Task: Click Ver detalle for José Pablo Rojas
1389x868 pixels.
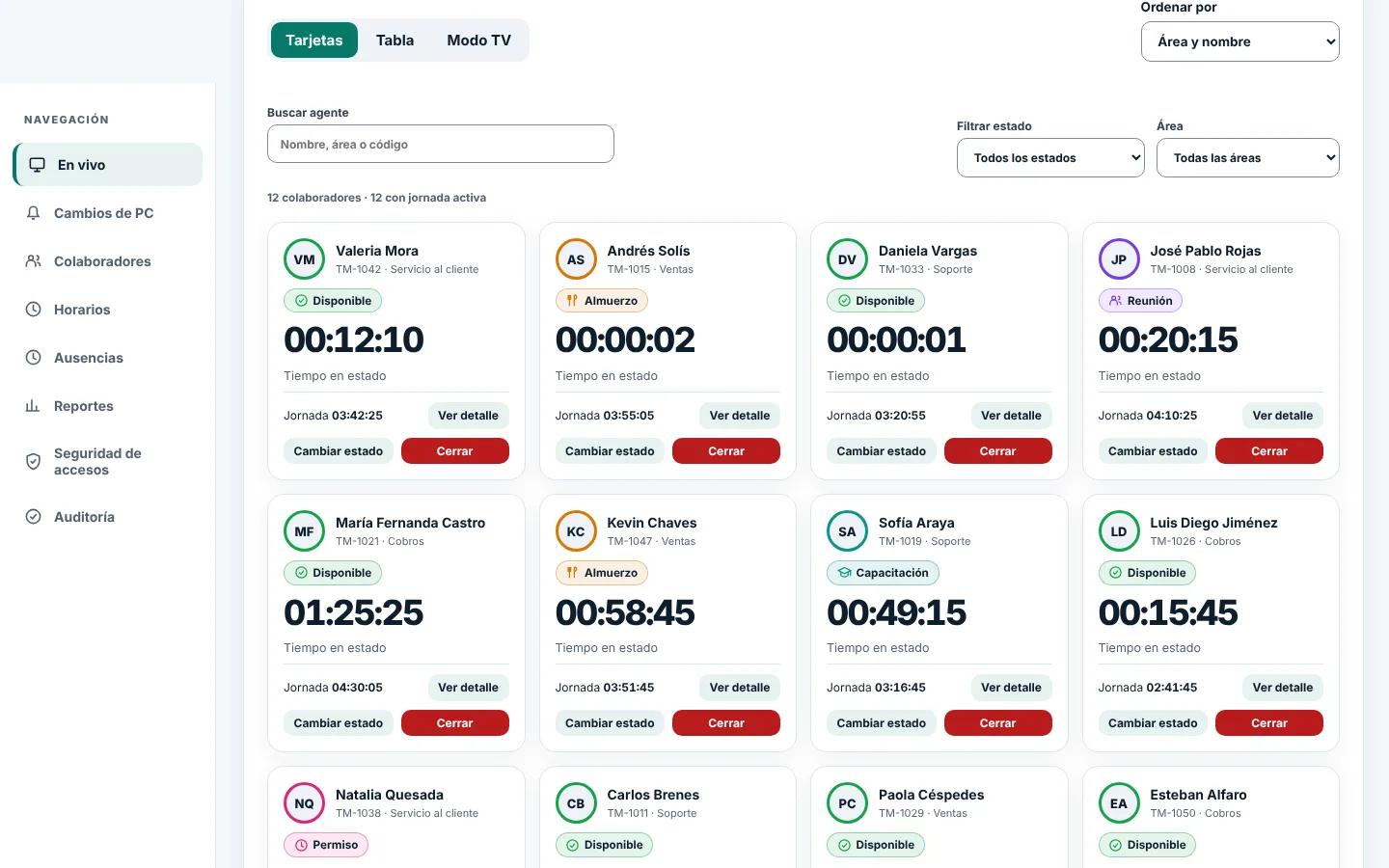Action: (1283, 416)
